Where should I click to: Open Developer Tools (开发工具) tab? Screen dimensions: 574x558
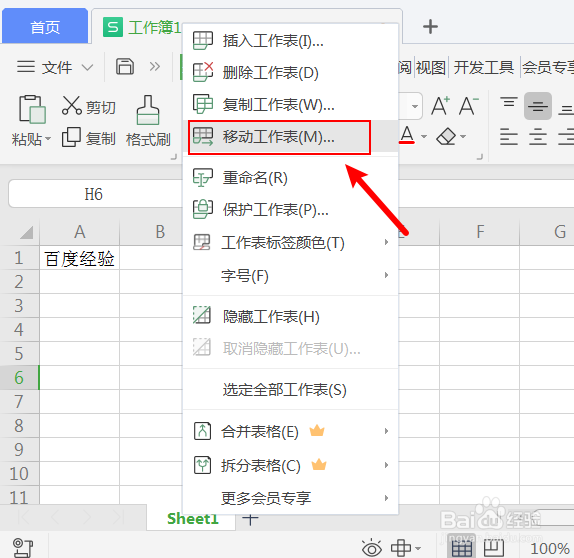(484, 67)
